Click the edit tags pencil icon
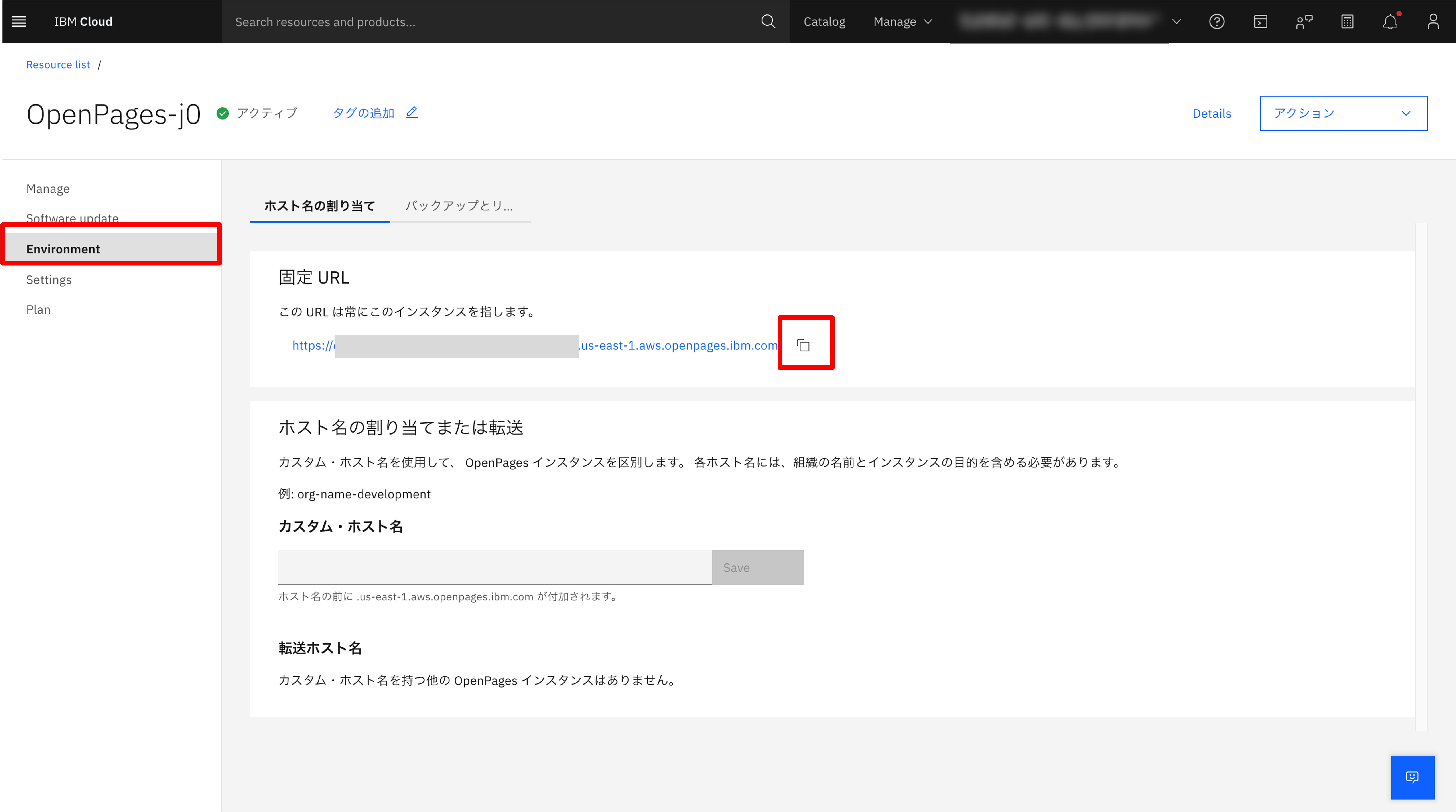The width and height of the screenshot is (1456, 812). tap(412, 112)
